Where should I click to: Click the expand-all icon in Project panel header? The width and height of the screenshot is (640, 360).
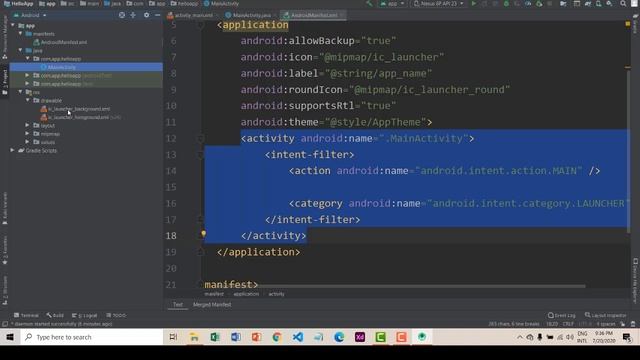click(133, 15)
